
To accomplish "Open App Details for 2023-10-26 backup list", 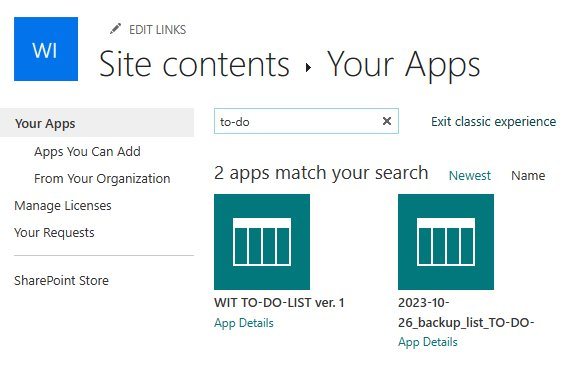I will 428,342.
